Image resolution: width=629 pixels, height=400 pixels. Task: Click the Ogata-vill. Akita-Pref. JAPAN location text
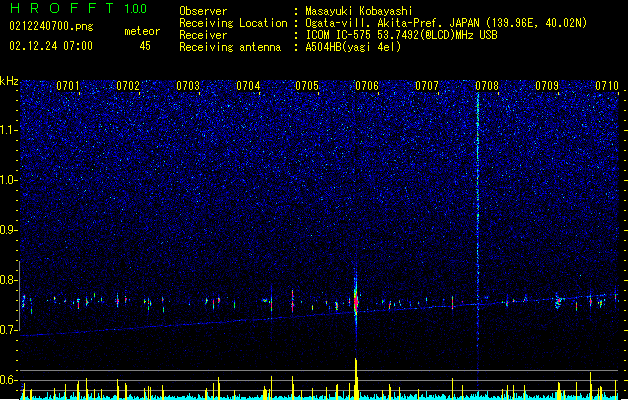(x=446, y=23)
